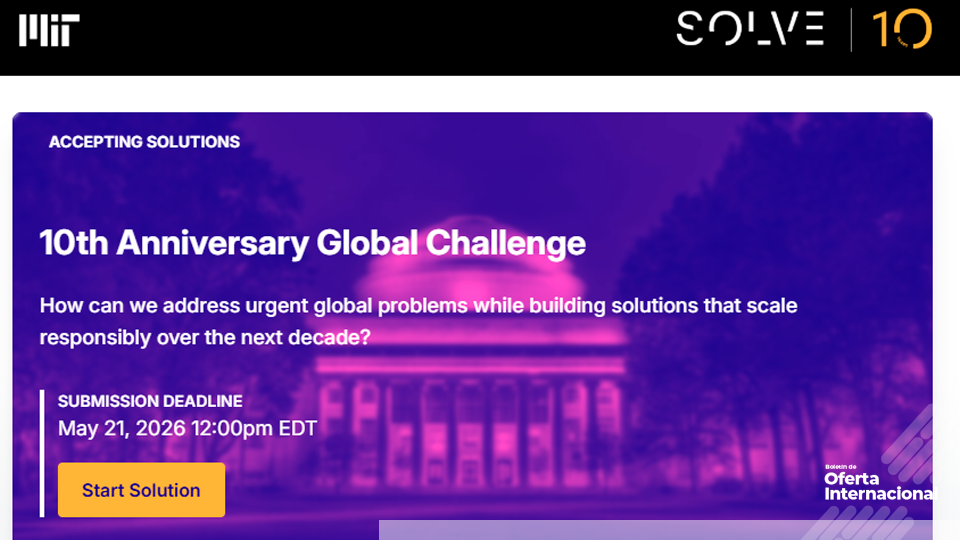Click the diagonal stripes graphic near Oferta Internacional
Image resolution: width=960 pixels, height=540 pixels.
coord(912,440)
